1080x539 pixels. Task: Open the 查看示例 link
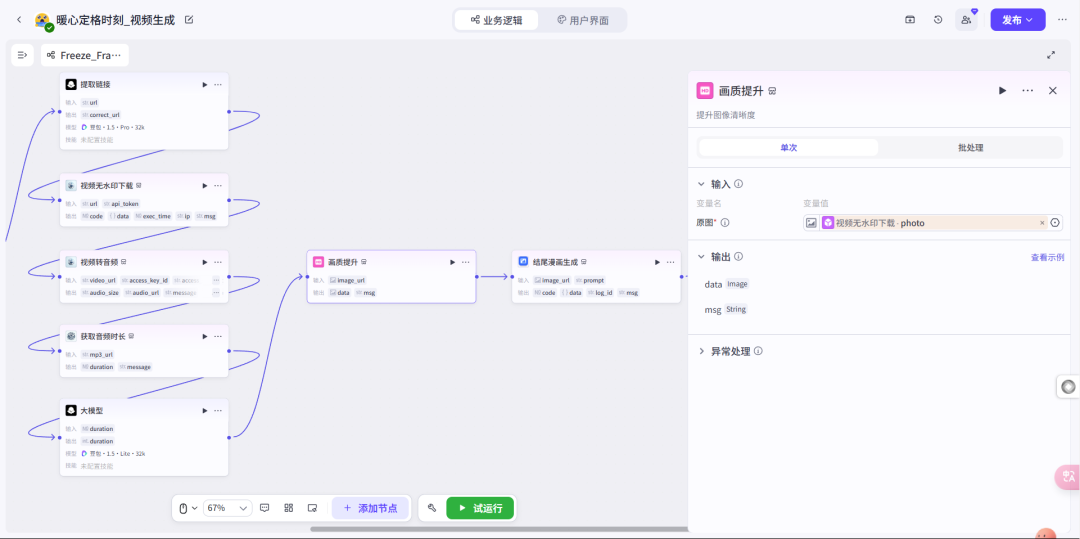pos(1047,257)
